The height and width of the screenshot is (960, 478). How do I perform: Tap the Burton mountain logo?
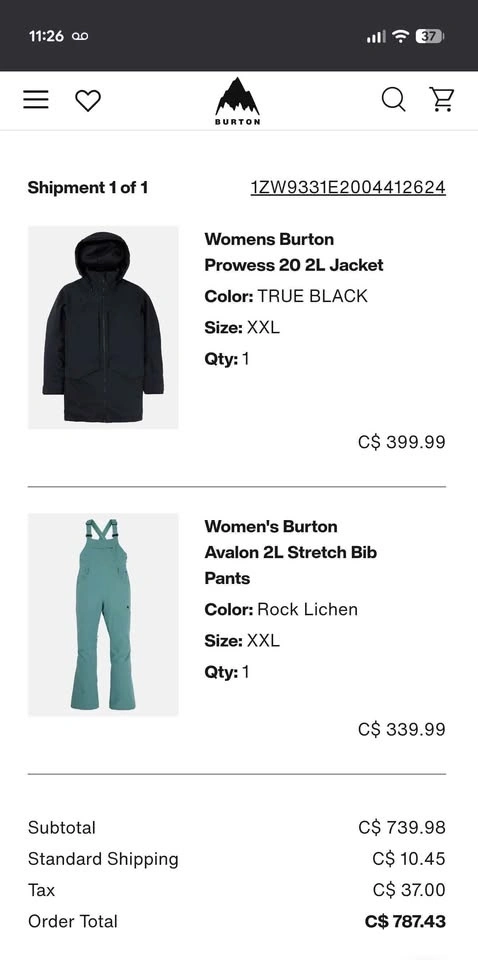237,101
